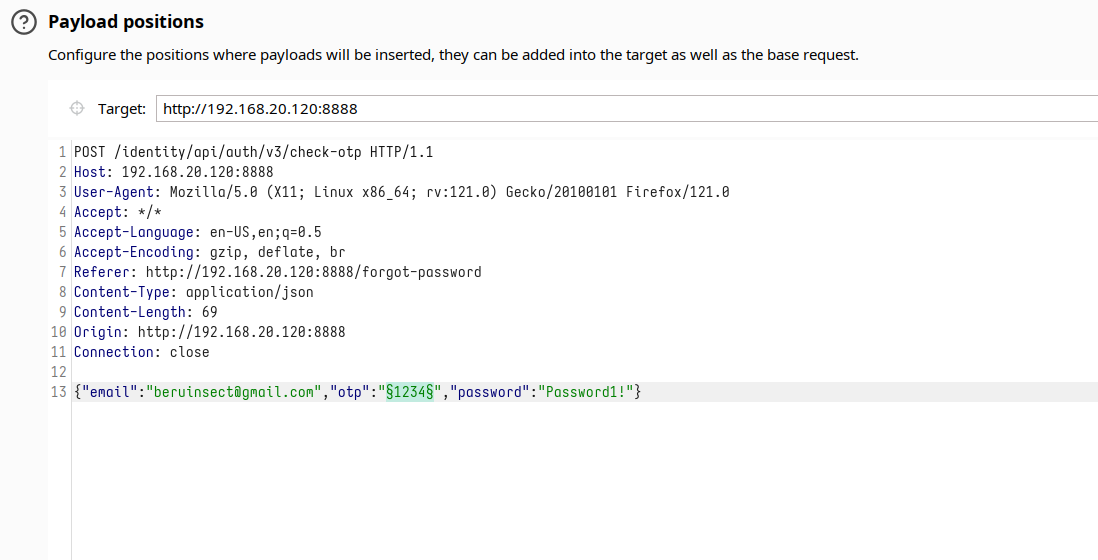The width and height of the screenshot is (1098, 560).
Task: Click the crosshair icon beside Target
Action: pos(77,109)
